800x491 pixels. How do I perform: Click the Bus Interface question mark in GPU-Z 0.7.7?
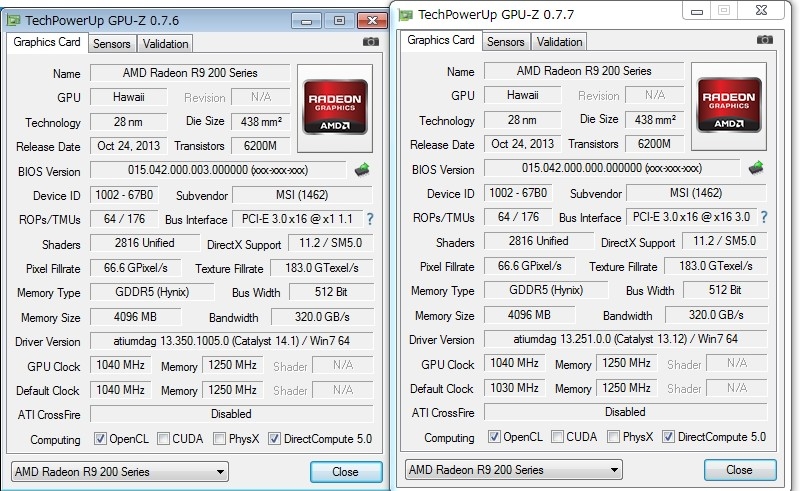tap(764, 217)
